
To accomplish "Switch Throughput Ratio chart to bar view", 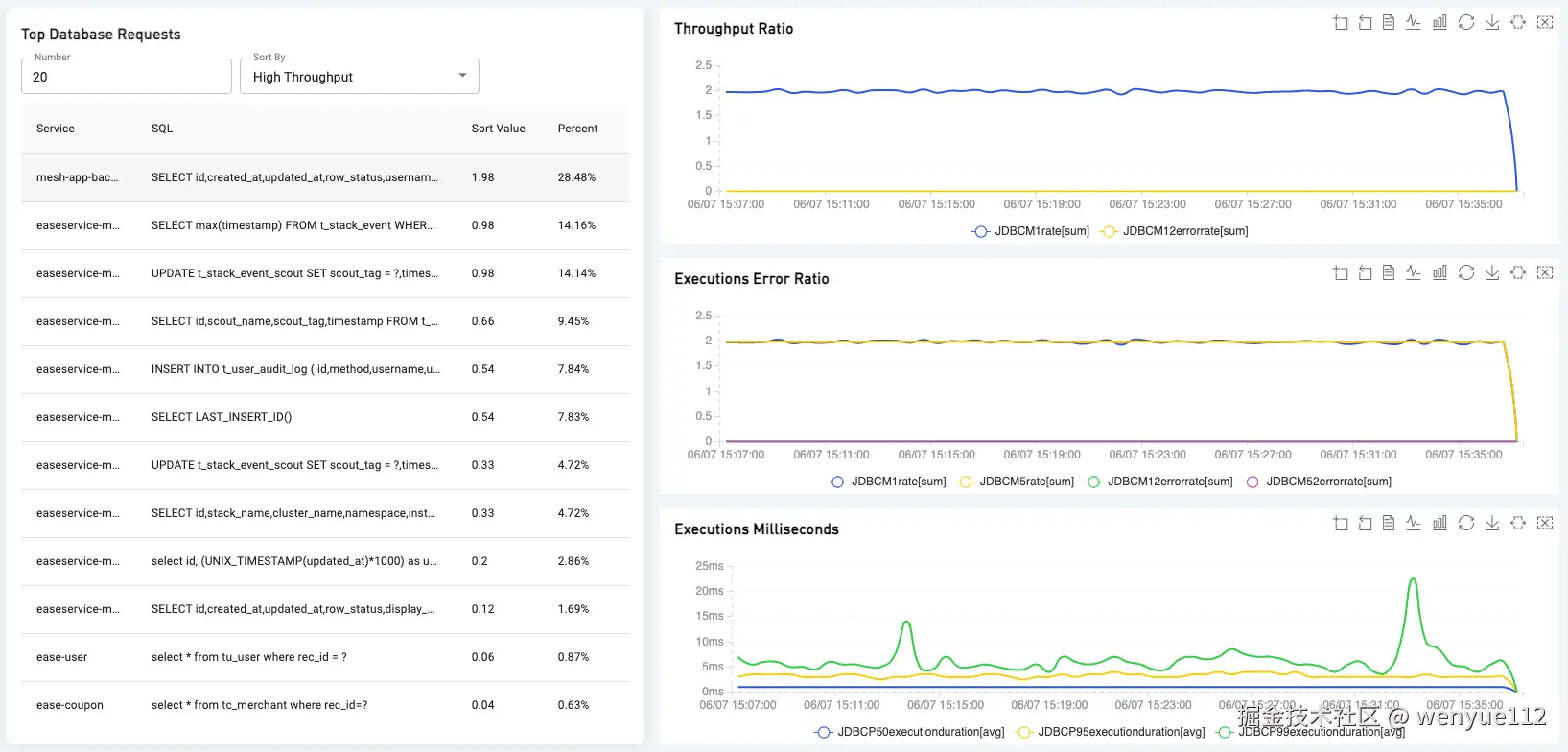I will (x=1439, y=23).
